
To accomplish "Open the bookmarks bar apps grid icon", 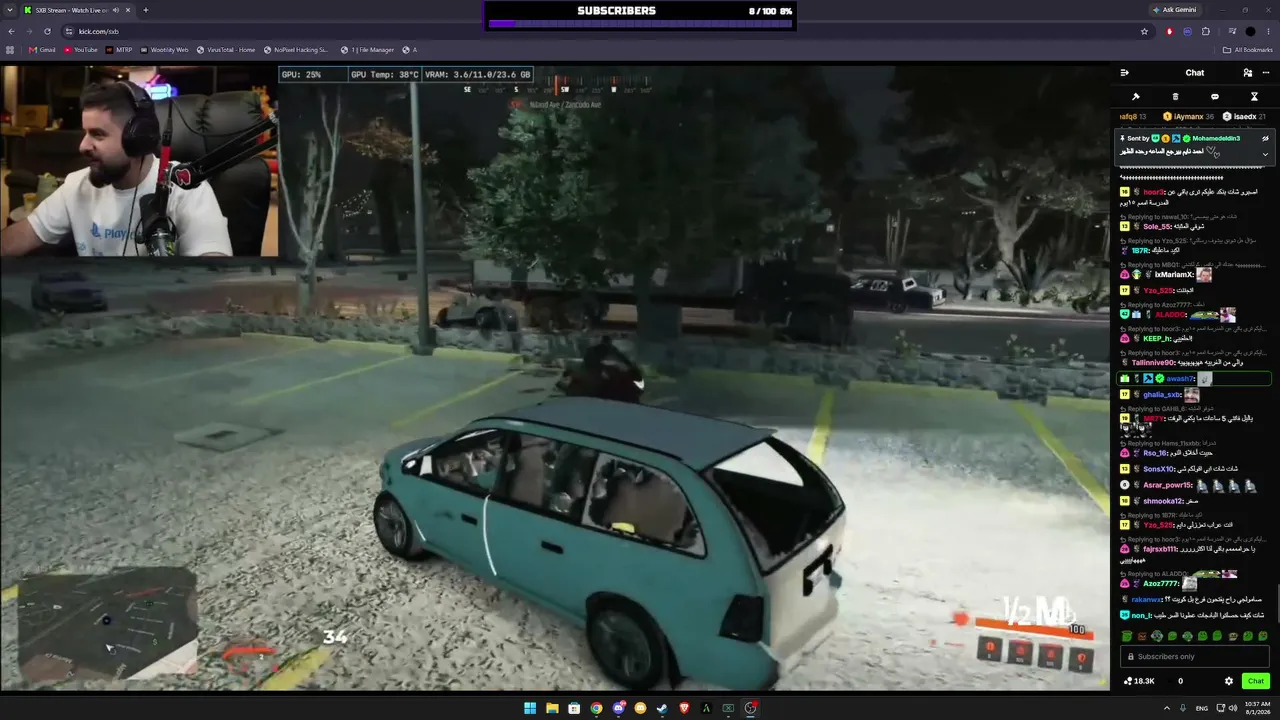I will tap(11, 50).
